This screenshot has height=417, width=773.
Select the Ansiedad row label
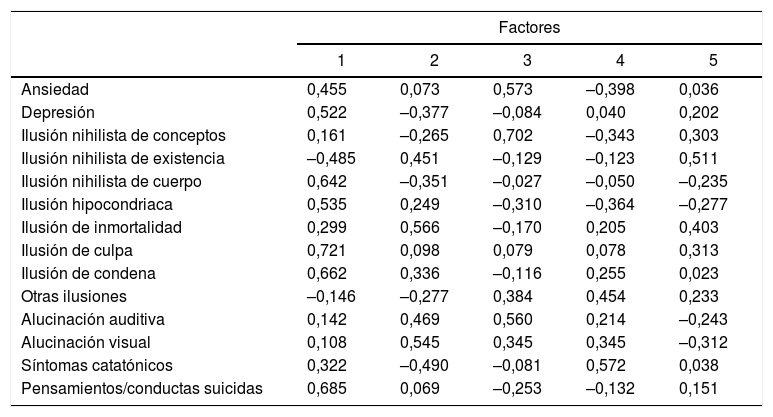[55, 89]
